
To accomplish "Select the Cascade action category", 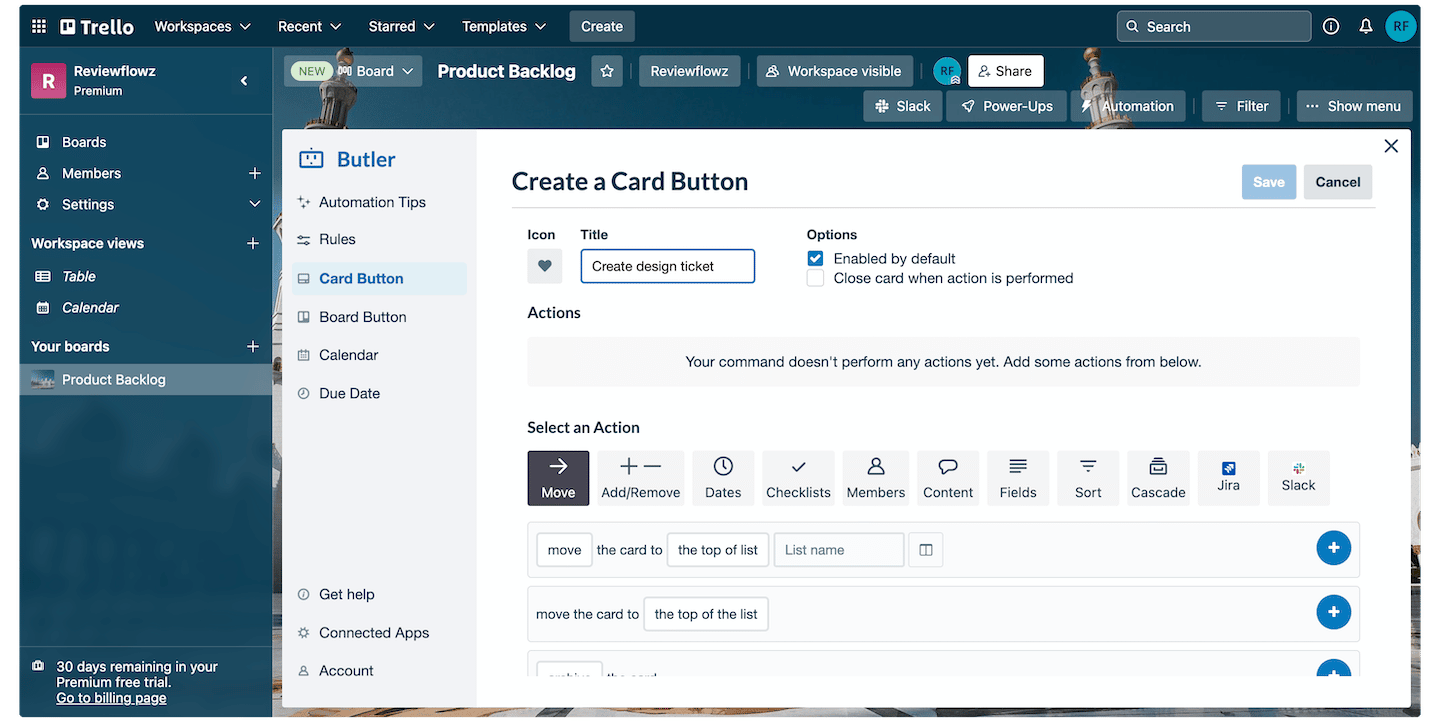I will pyautogui.click(x=1158, y=478).
